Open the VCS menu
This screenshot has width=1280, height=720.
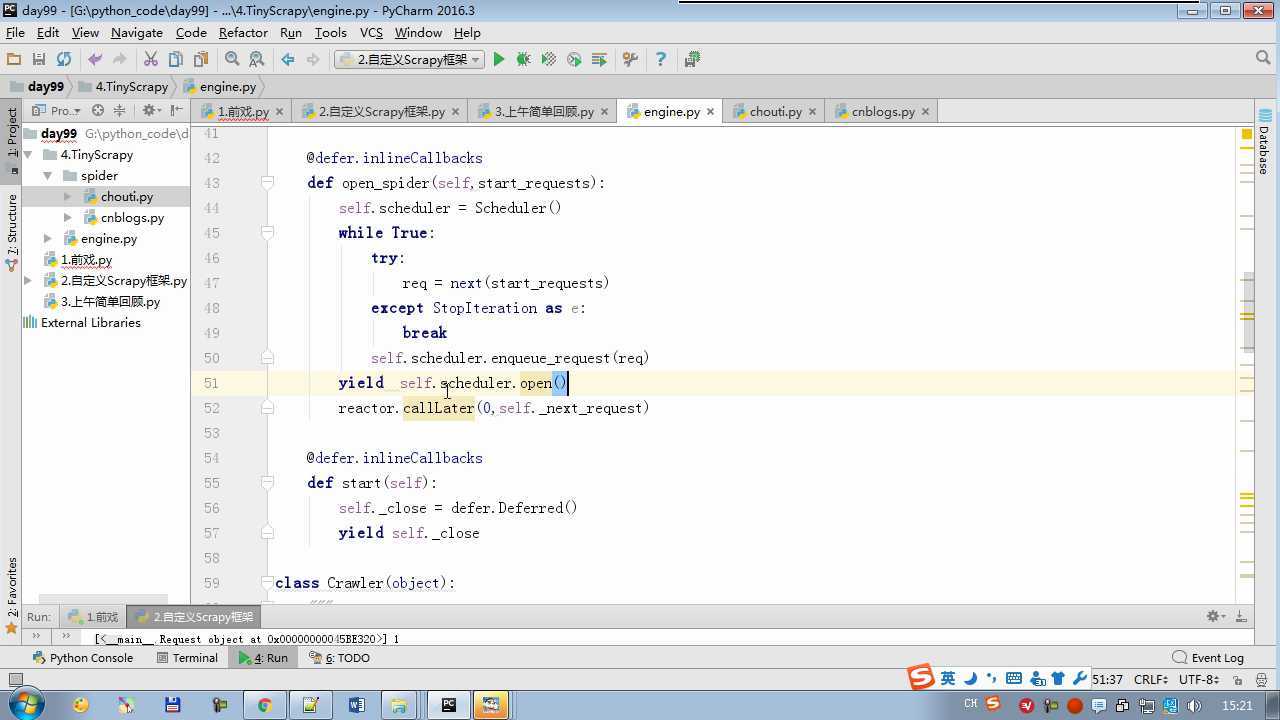[371, 33]
